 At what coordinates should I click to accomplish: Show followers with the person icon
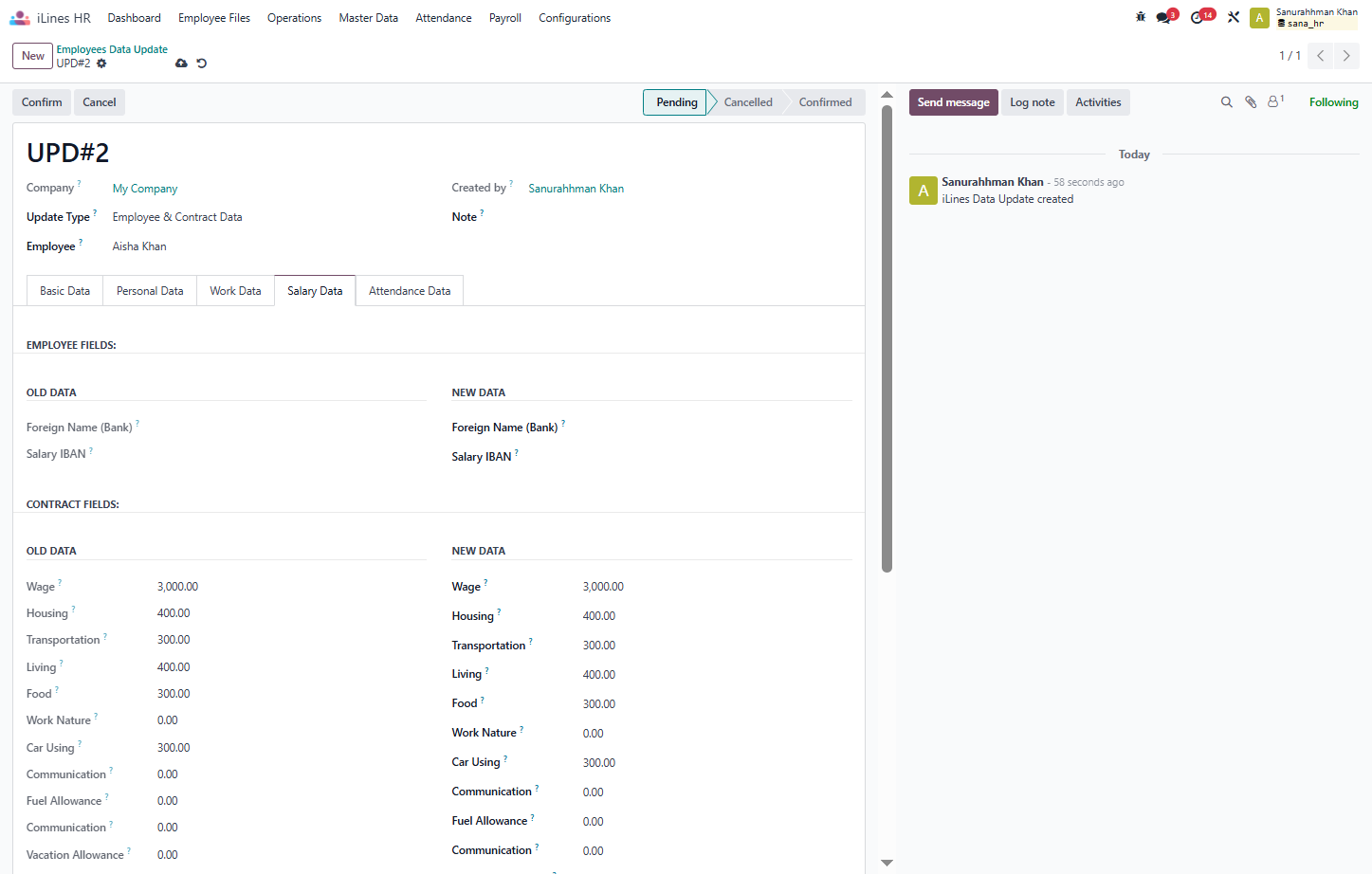coord(1275,101)
